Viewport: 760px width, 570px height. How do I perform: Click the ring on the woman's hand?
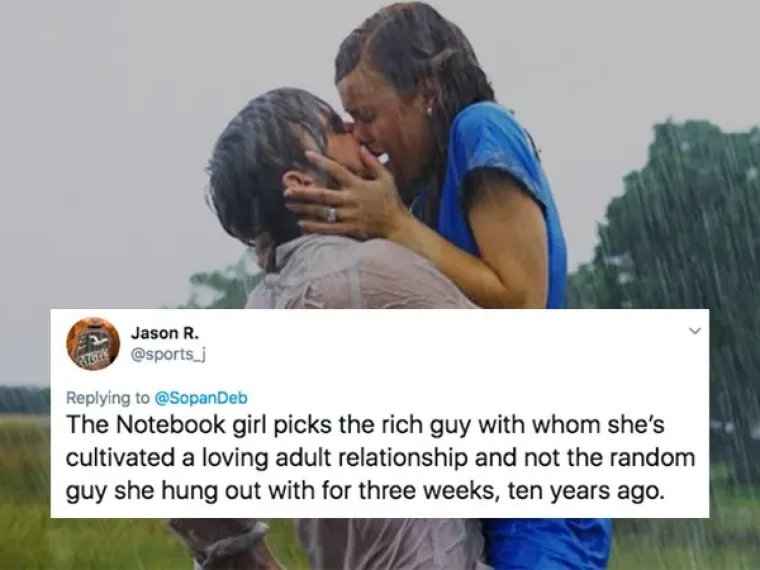332,215
